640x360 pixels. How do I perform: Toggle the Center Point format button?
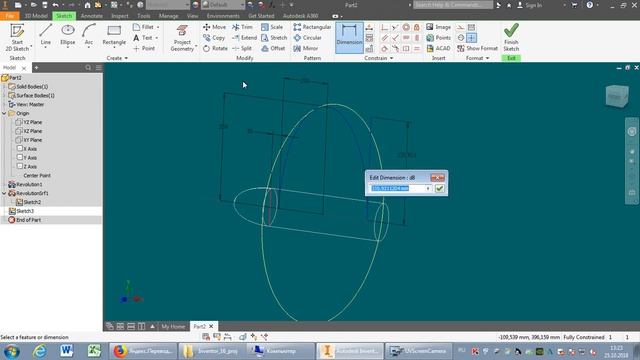point(471,38)
